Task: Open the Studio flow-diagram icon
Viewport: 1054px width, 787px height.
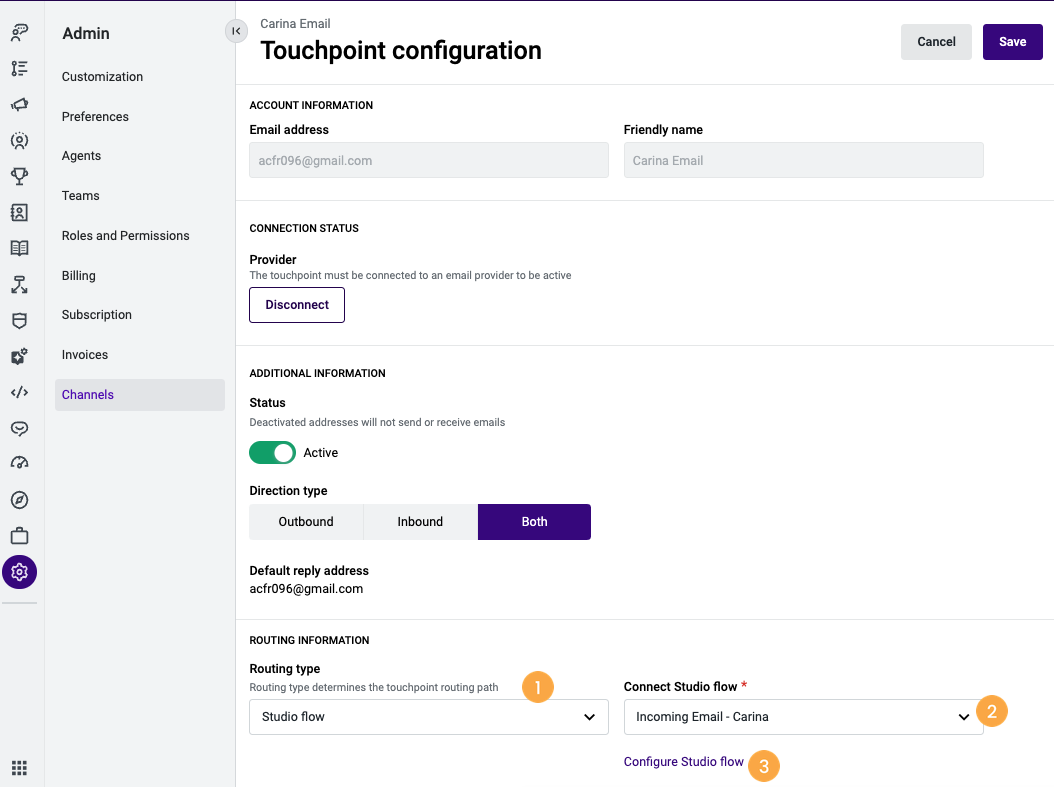Action: pyautogui.click(x=19, y=284)
